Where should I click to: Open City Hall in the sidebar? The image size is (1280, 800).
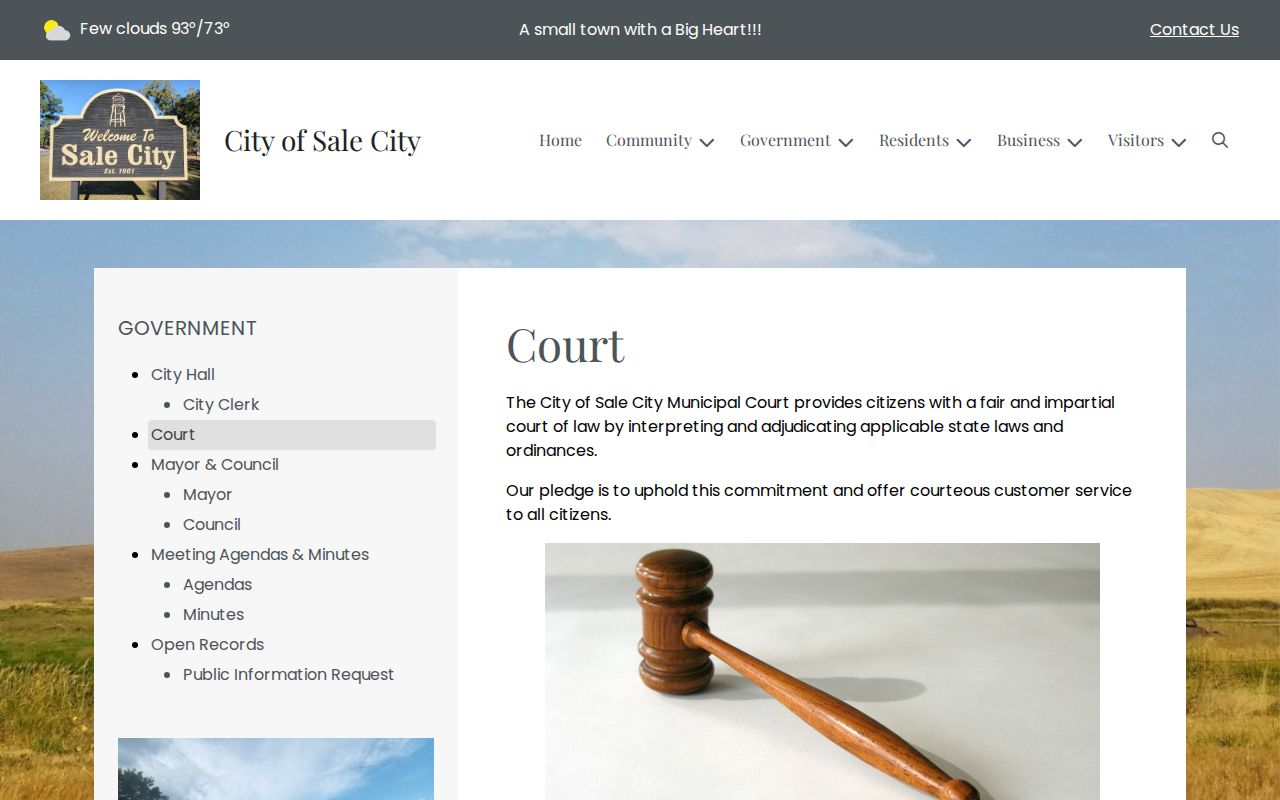tap(183, 375)
